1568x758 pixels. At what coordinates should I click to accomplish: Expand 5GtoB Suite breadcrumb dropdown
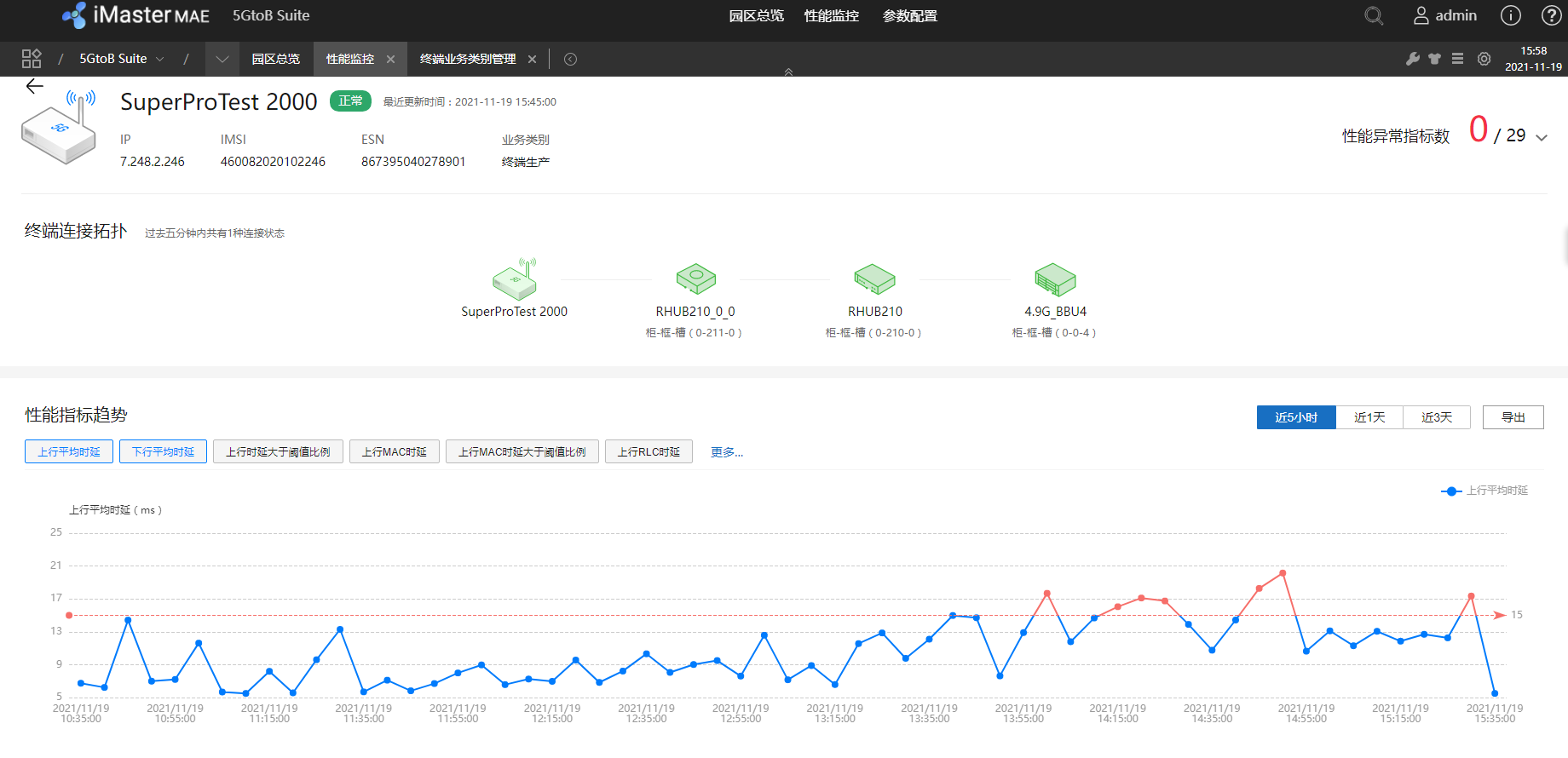(159, 59)
